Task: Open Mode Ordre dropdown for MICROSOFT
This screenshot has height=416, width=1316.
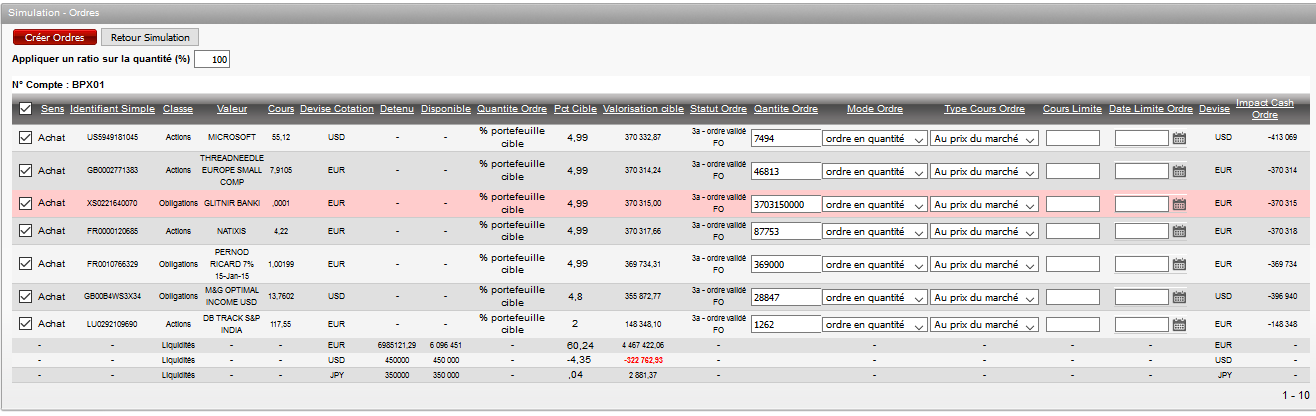Action: 874,139
